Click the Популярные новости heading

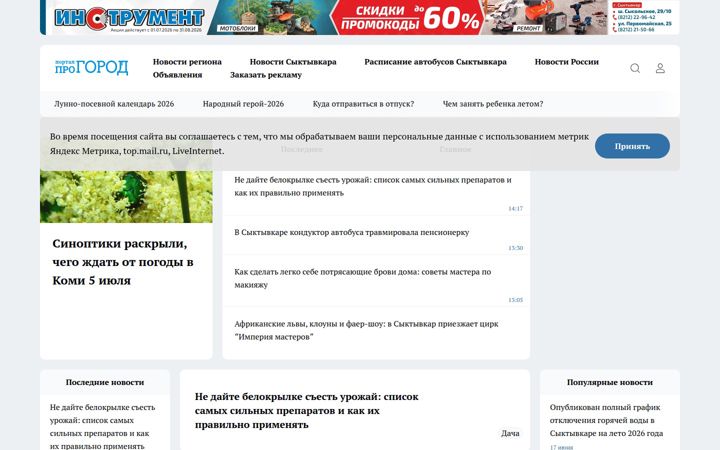pos(610,382)
